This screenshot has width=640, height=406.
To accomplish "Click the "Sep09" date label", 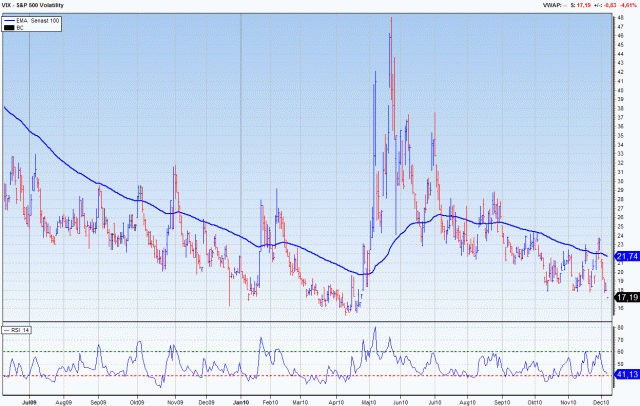I will click(98, 402).
